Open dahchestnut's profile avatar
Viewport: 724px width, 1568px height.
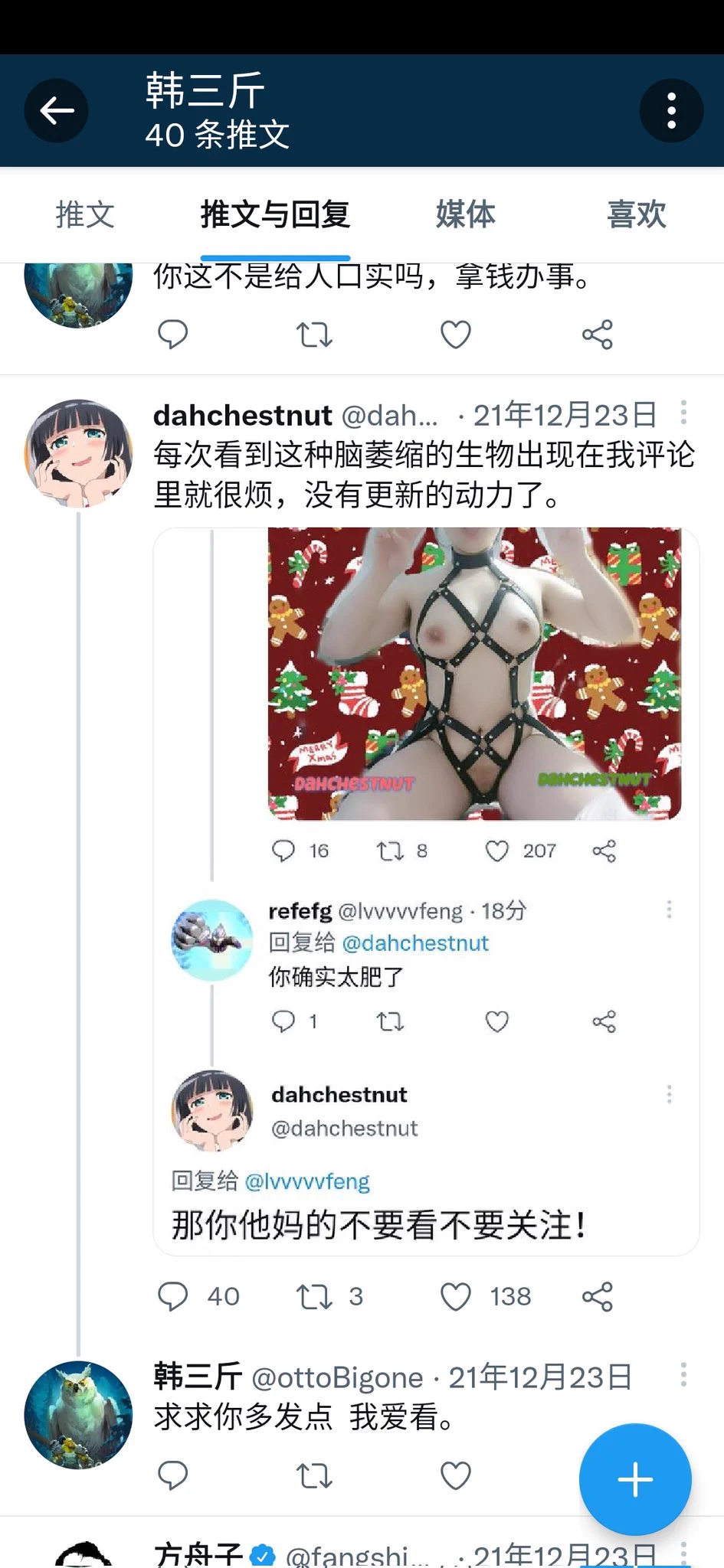pyautogui.click(x=78, y=453)
